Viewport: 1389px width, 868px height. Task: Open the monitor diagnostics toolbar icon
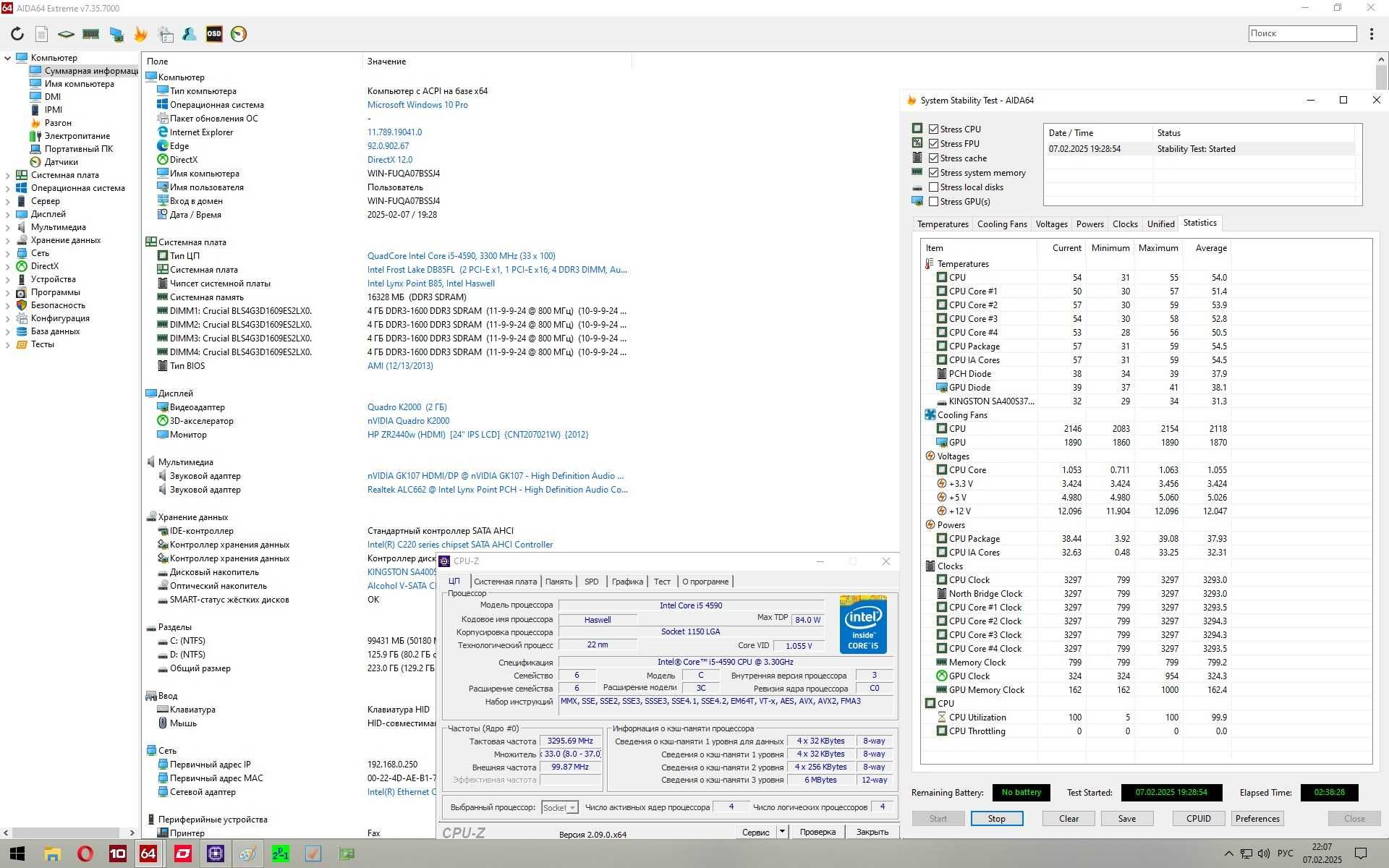(116, 34)
